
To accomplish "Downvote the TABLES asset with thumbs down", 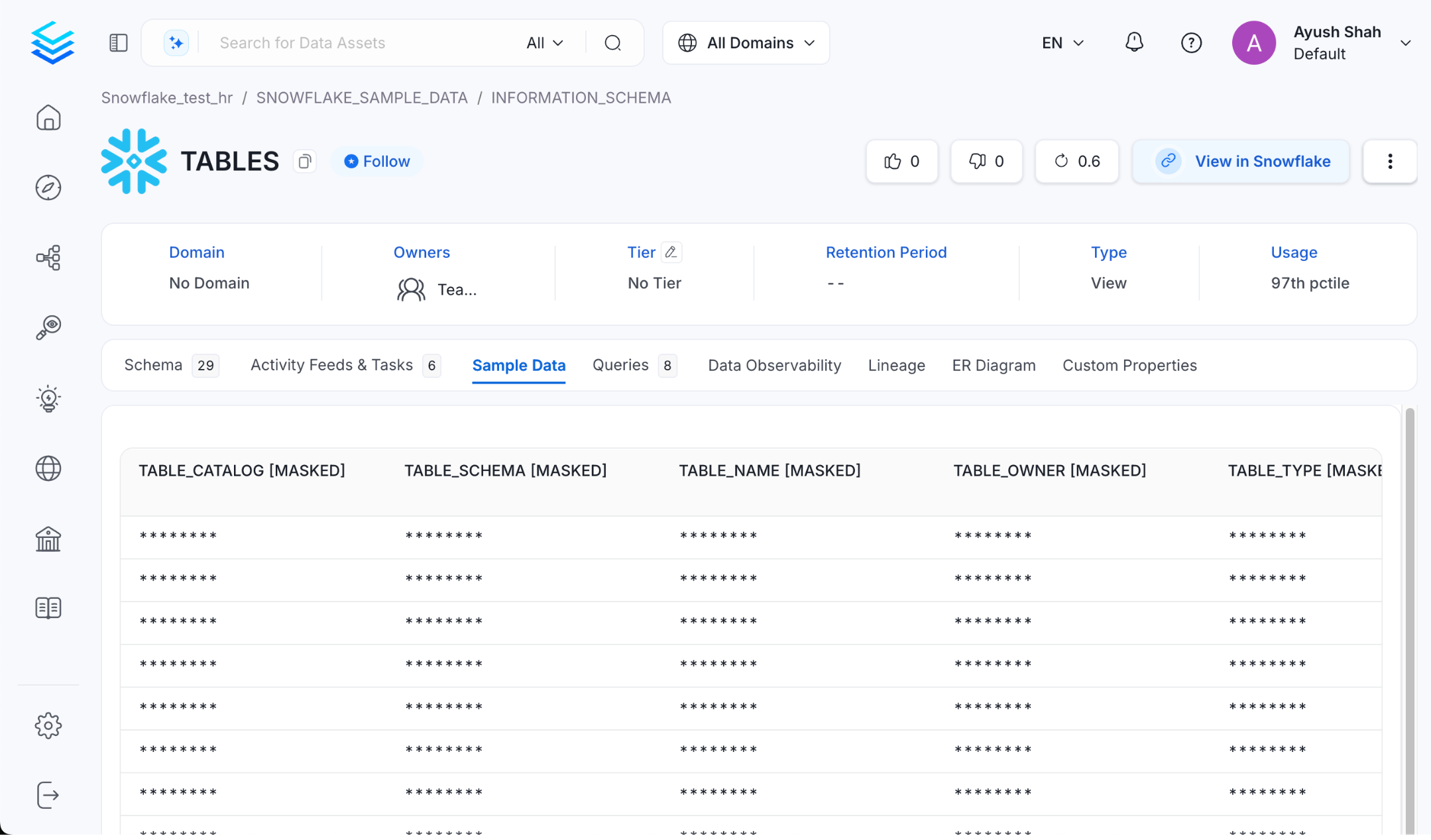I will point(986,162).
